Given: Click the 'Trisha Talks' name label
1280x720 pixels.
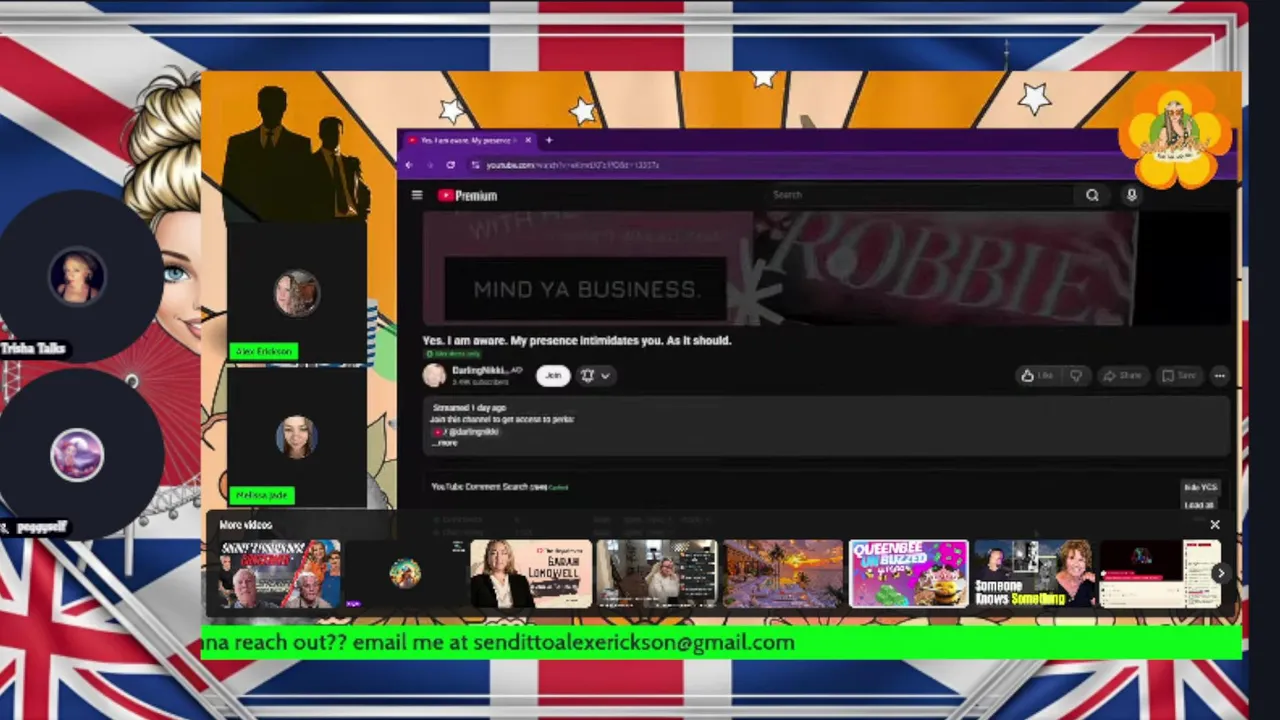Looking at the screenshot, I should click(x=33, y=349).
